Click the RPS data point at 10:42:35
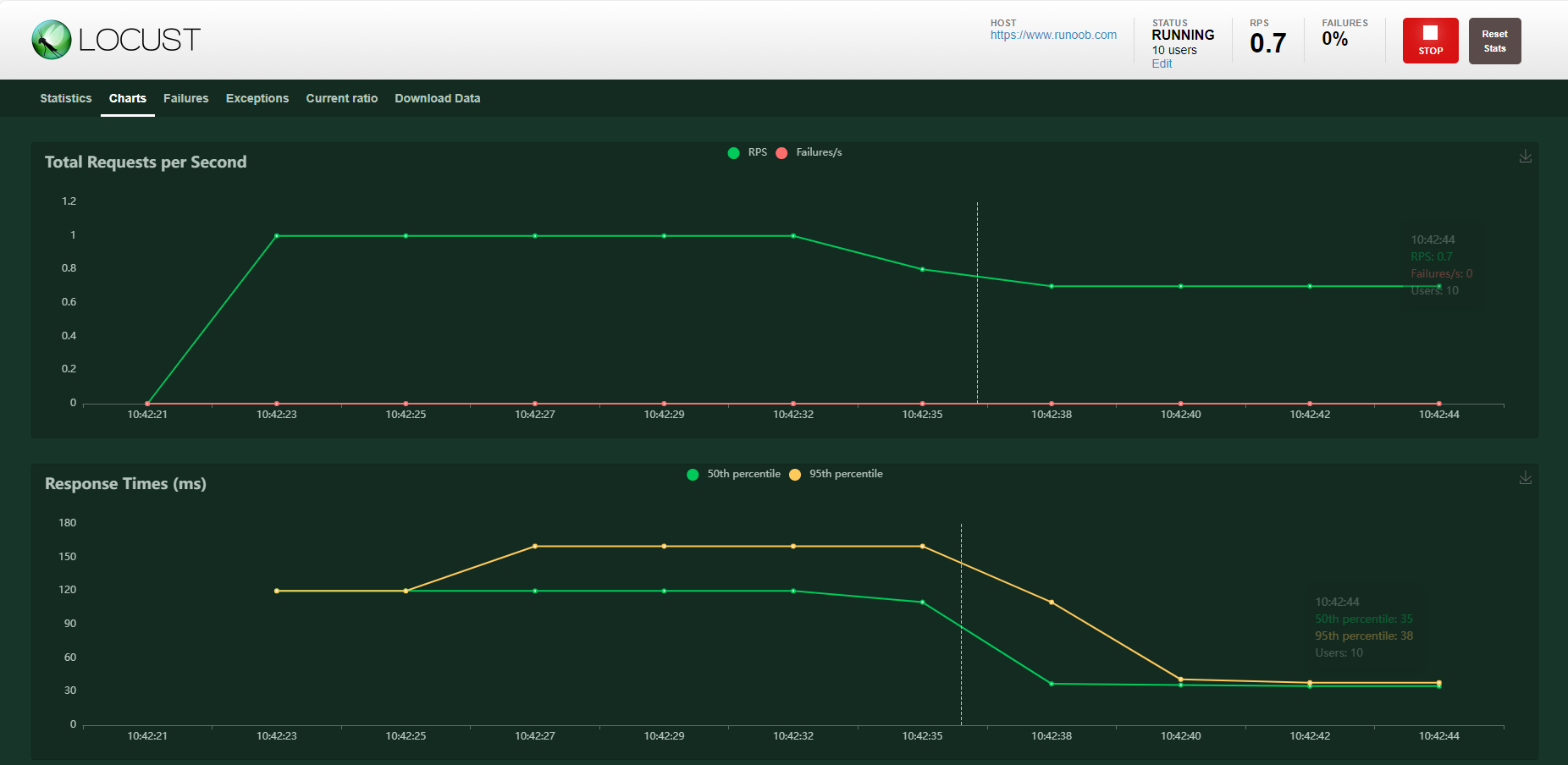Image resolution: width=1568 pixels, height=765 pixels. click(x=923, y=269)
